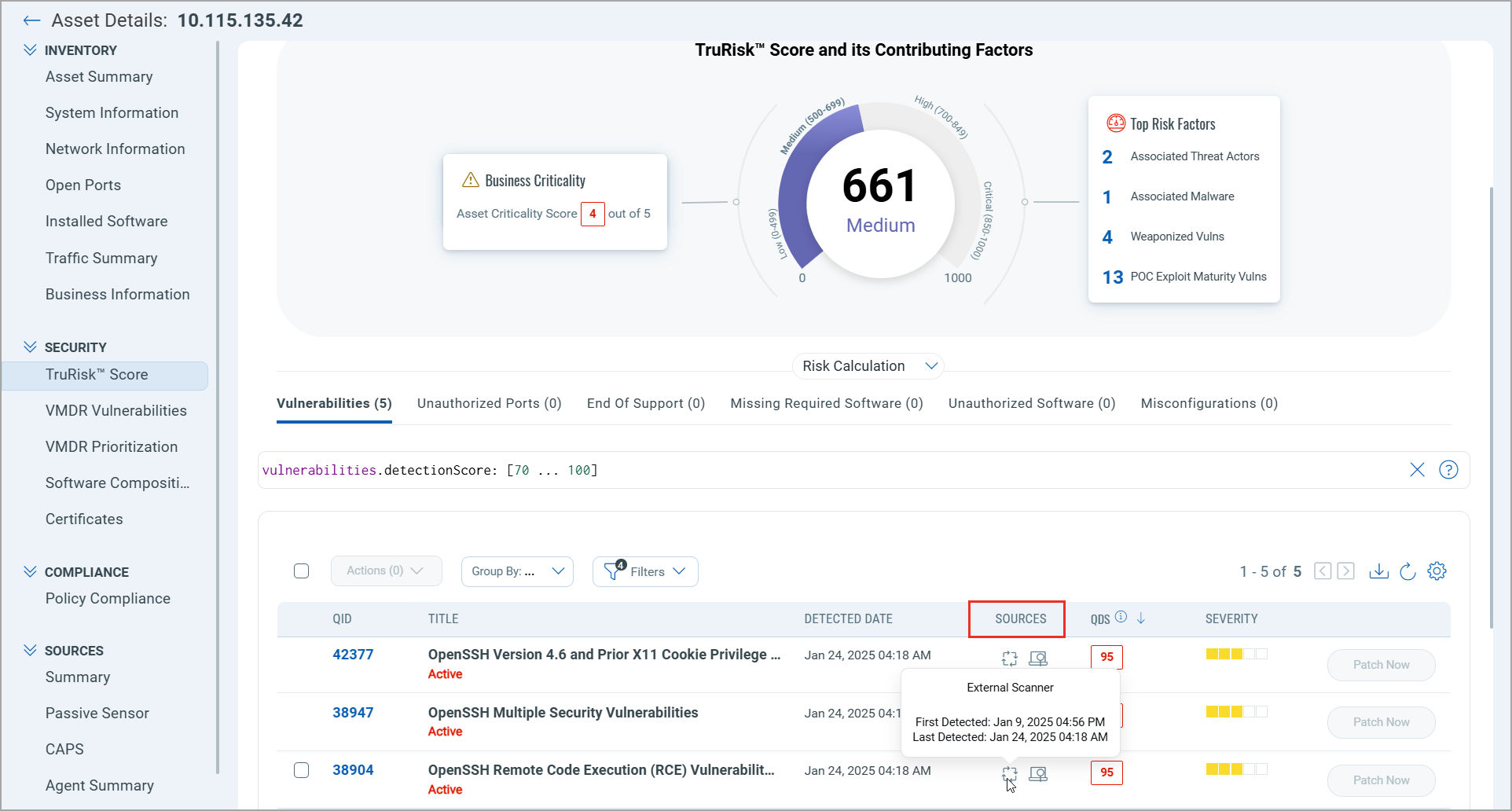Click agent source icon for QID 42377

(1038, 659)
